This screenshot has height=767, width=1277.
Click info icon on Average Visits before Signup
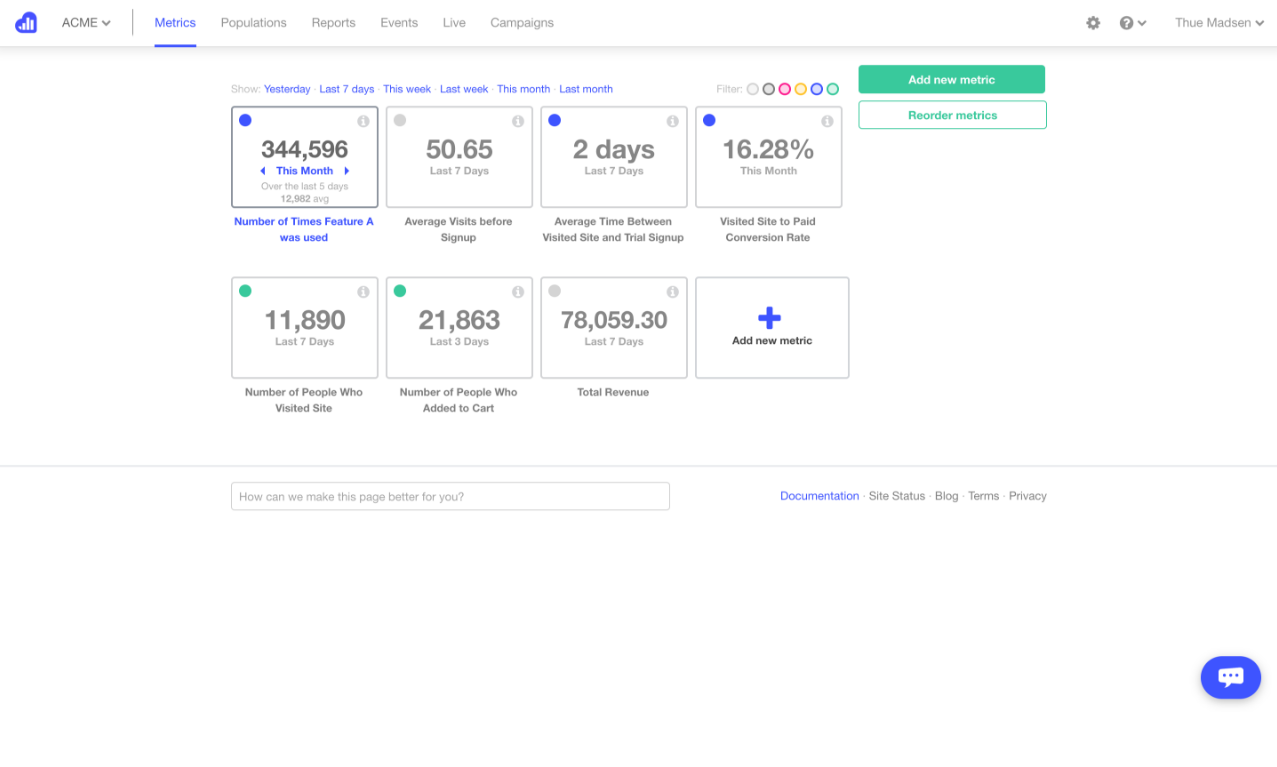pyautogui.click(x=517, y=120)
